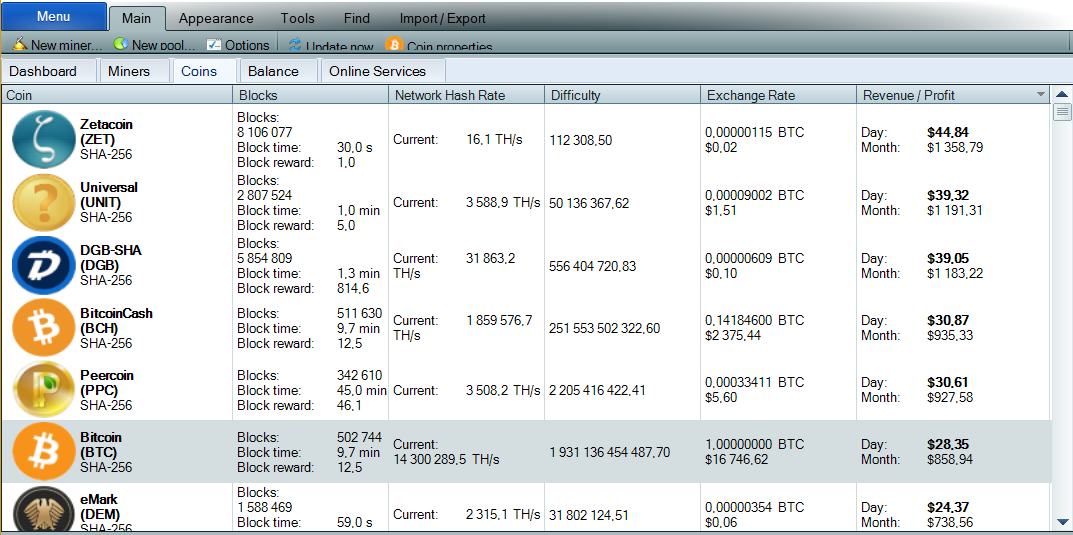
Task: Click the Peercoin gold logo
Action: pos(42,390)
